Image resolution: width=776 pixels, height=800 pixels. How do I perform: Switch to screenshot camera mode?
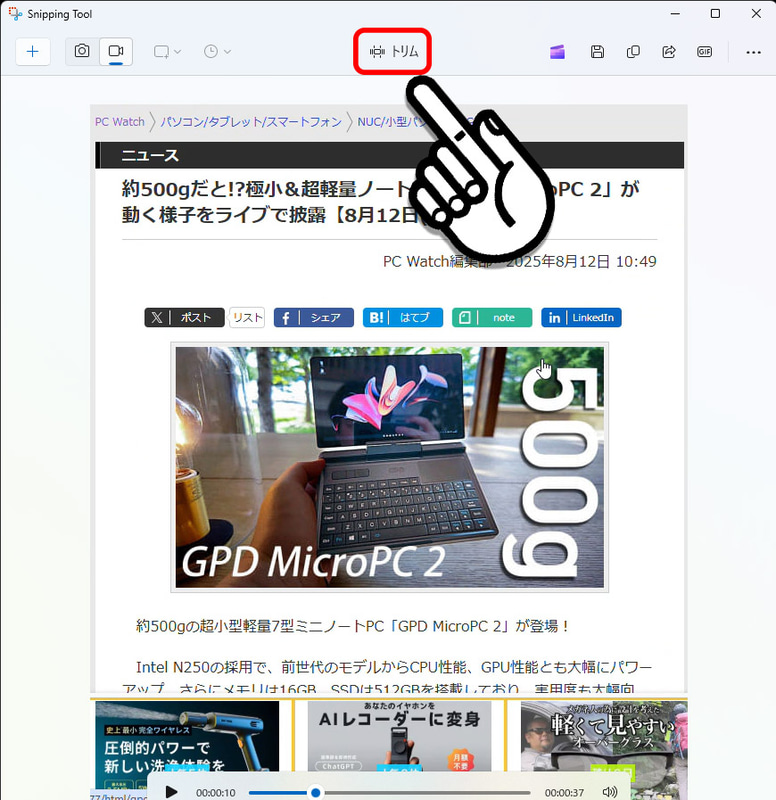82,51
